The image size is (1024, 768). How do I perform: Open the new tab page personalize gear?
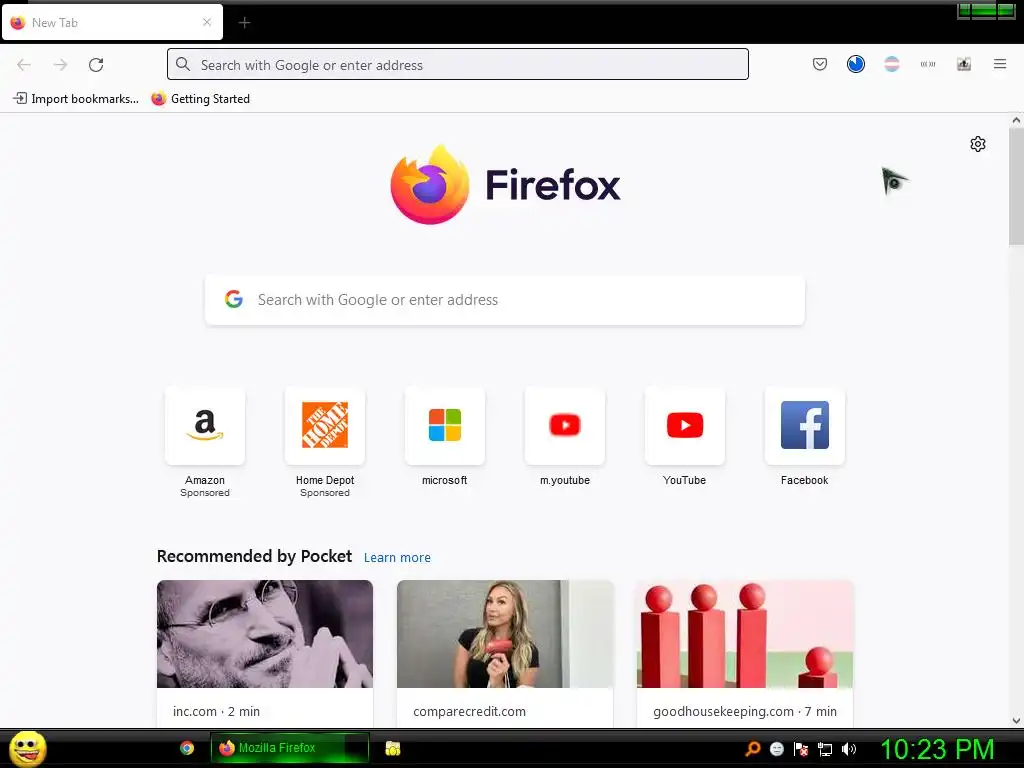(x=978, y=144)
